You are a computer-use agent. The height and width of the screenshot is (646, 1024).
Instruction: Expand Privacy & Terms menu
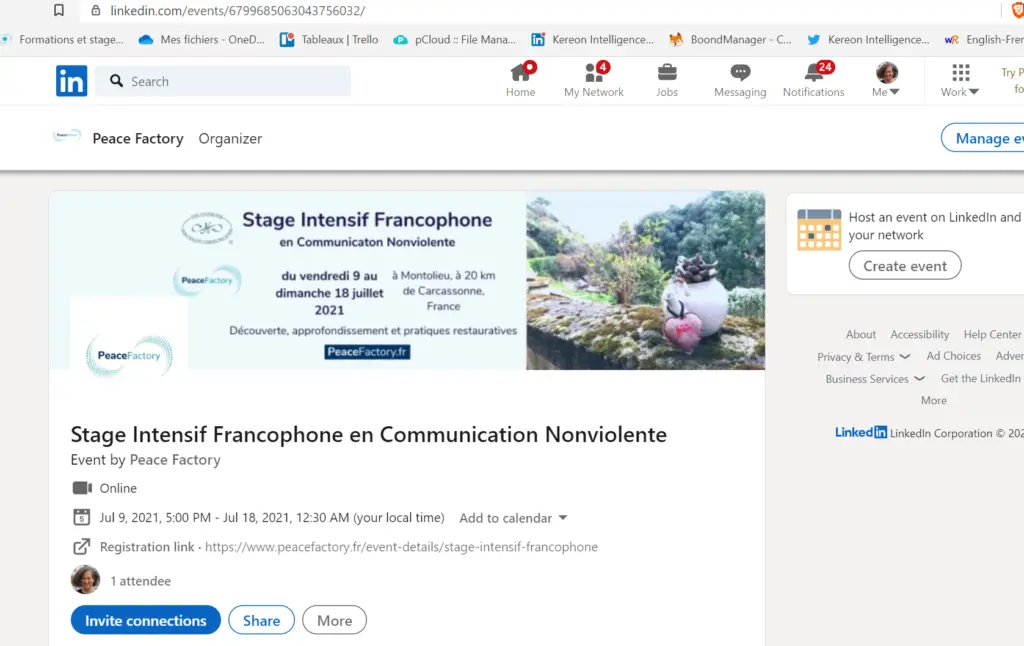[863, 357]
